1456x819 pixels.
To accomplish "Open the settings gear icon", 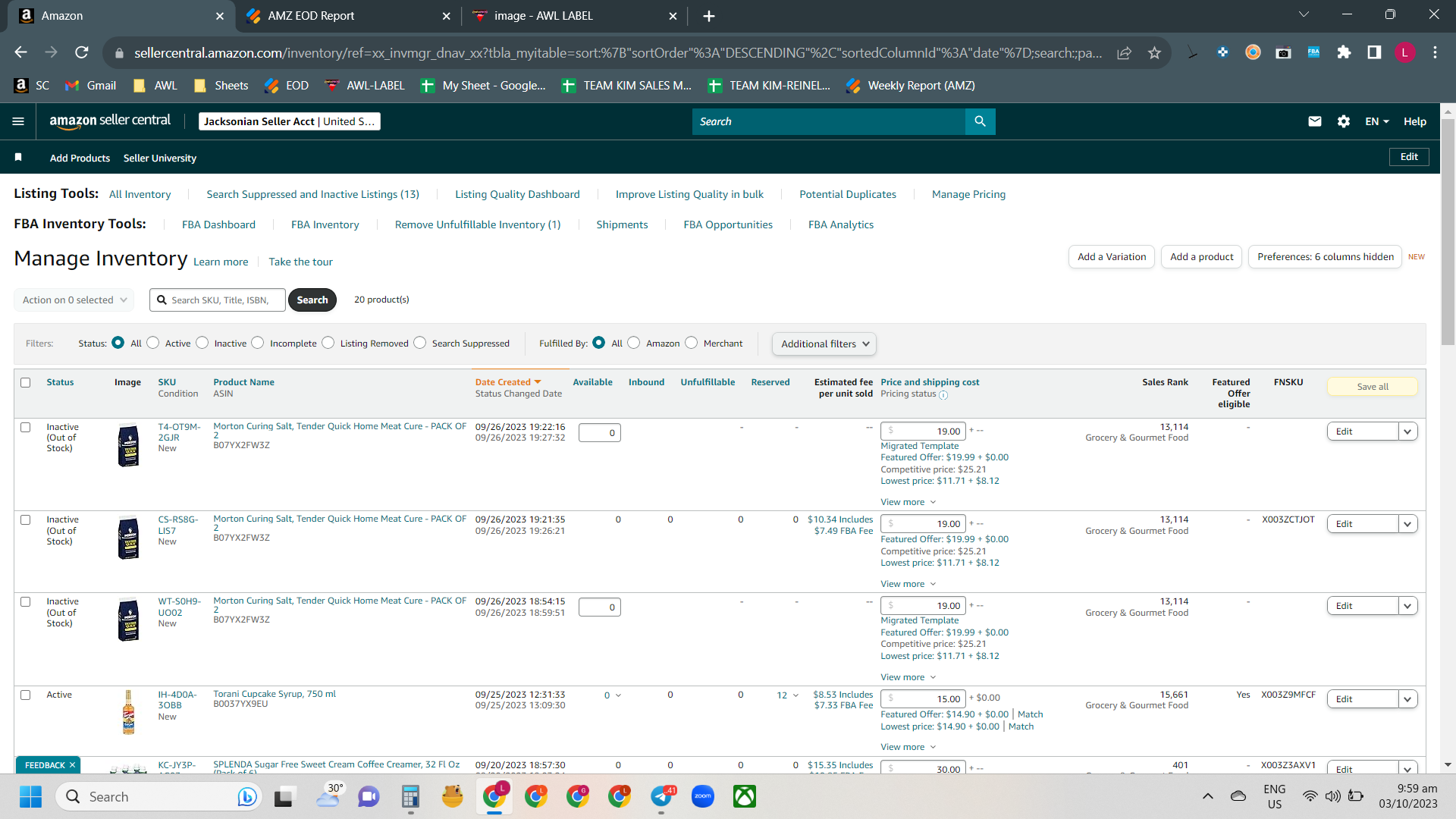I will [x=1344, y=121].
